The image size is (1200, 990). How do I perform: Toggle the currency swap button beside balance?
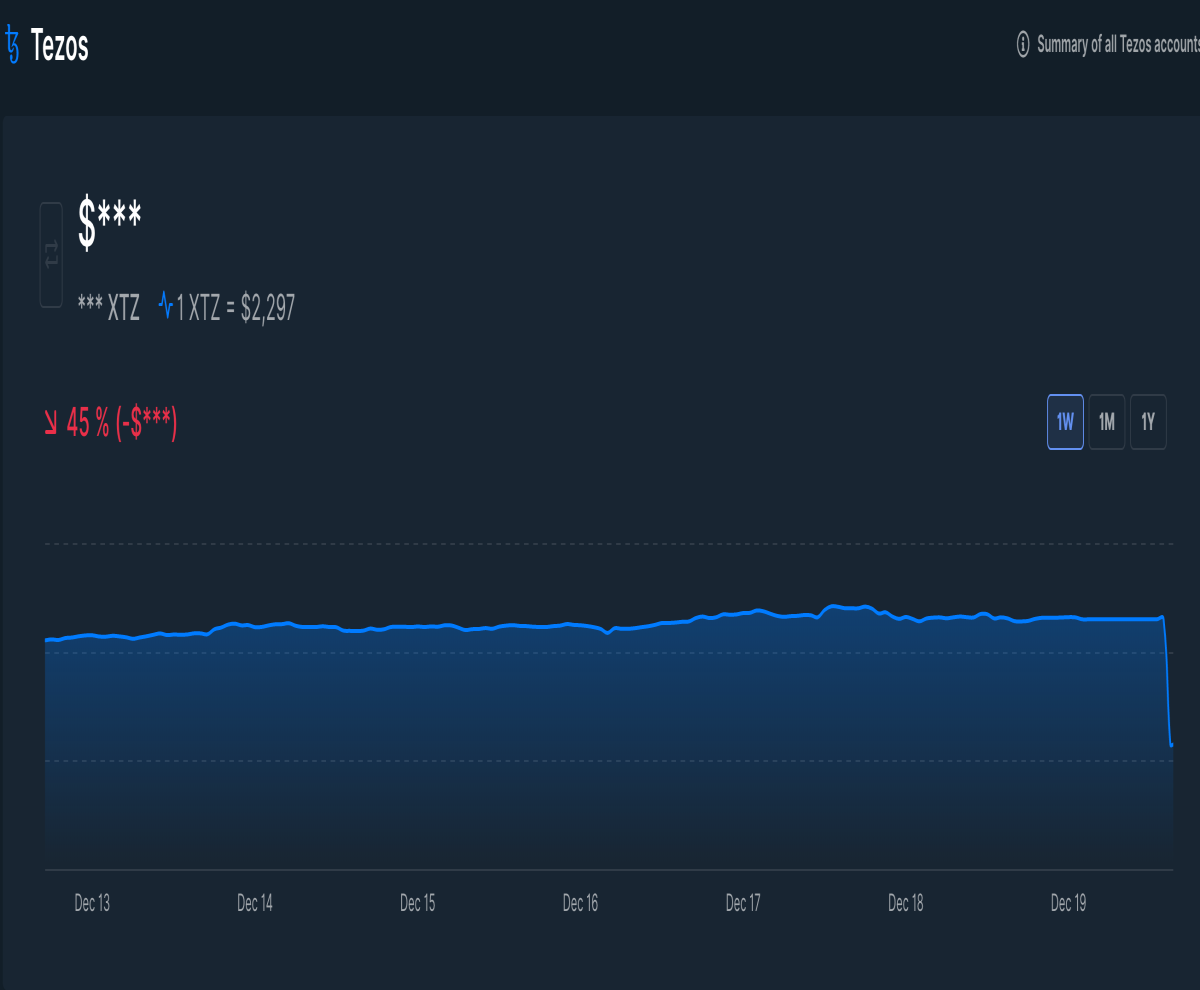point(51,255)
